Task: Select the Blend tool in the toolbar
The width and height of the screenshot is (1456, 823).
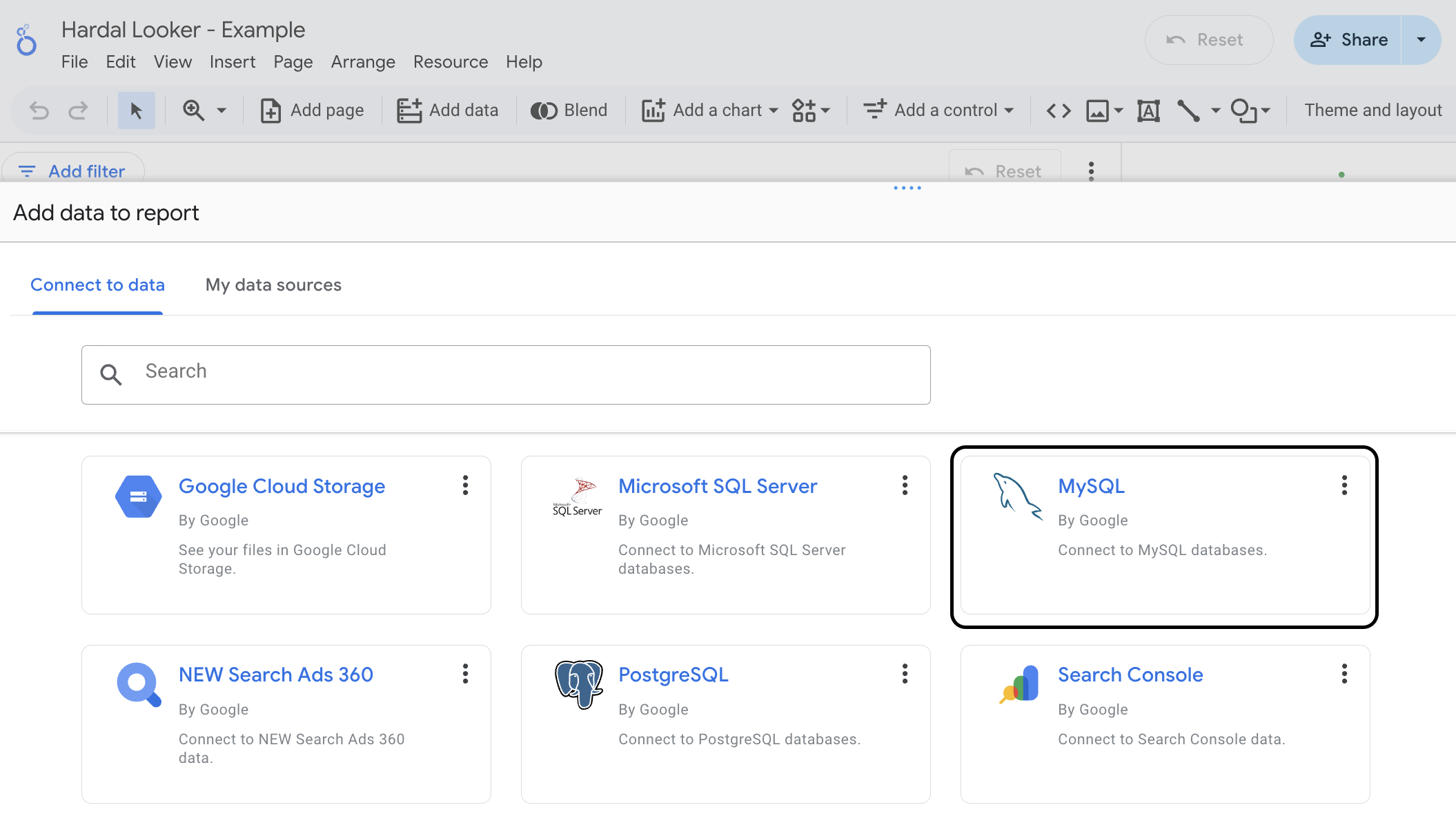Action: [x=569, y=110]
